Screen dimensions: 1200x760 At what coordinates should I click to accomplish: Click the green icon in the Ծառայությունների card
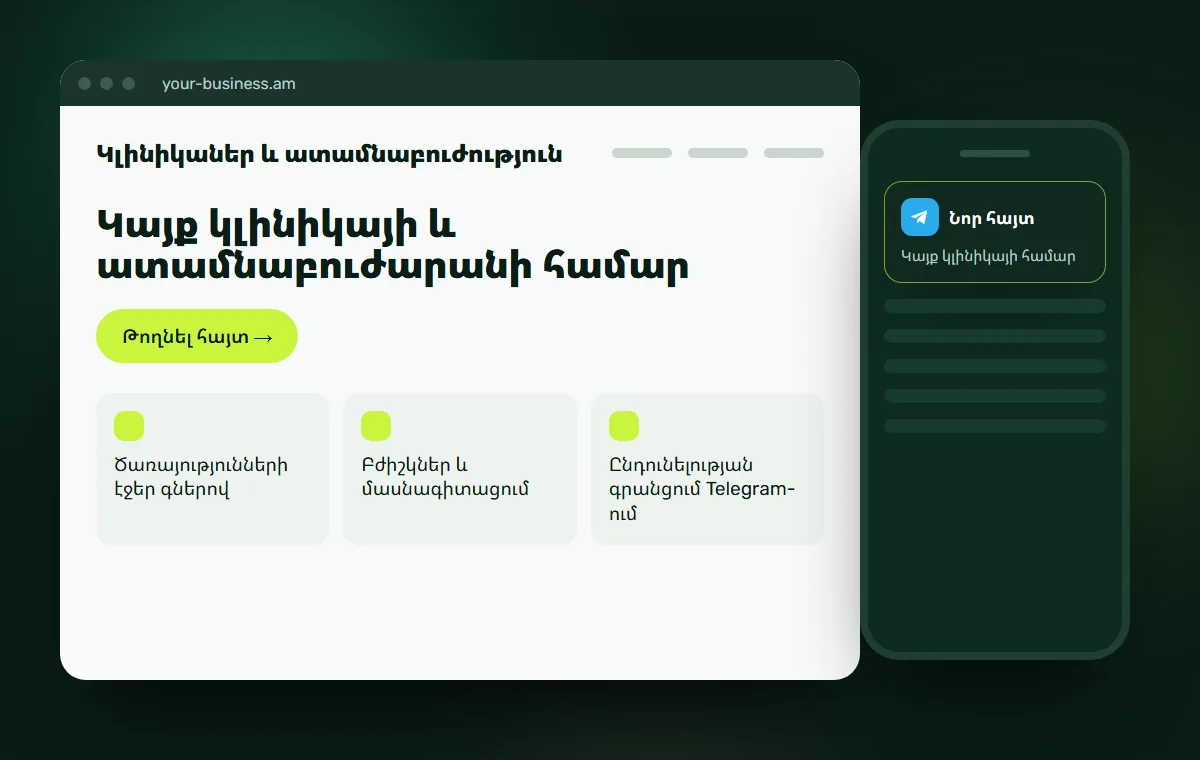pyautogui.click(x=129, y=426)
